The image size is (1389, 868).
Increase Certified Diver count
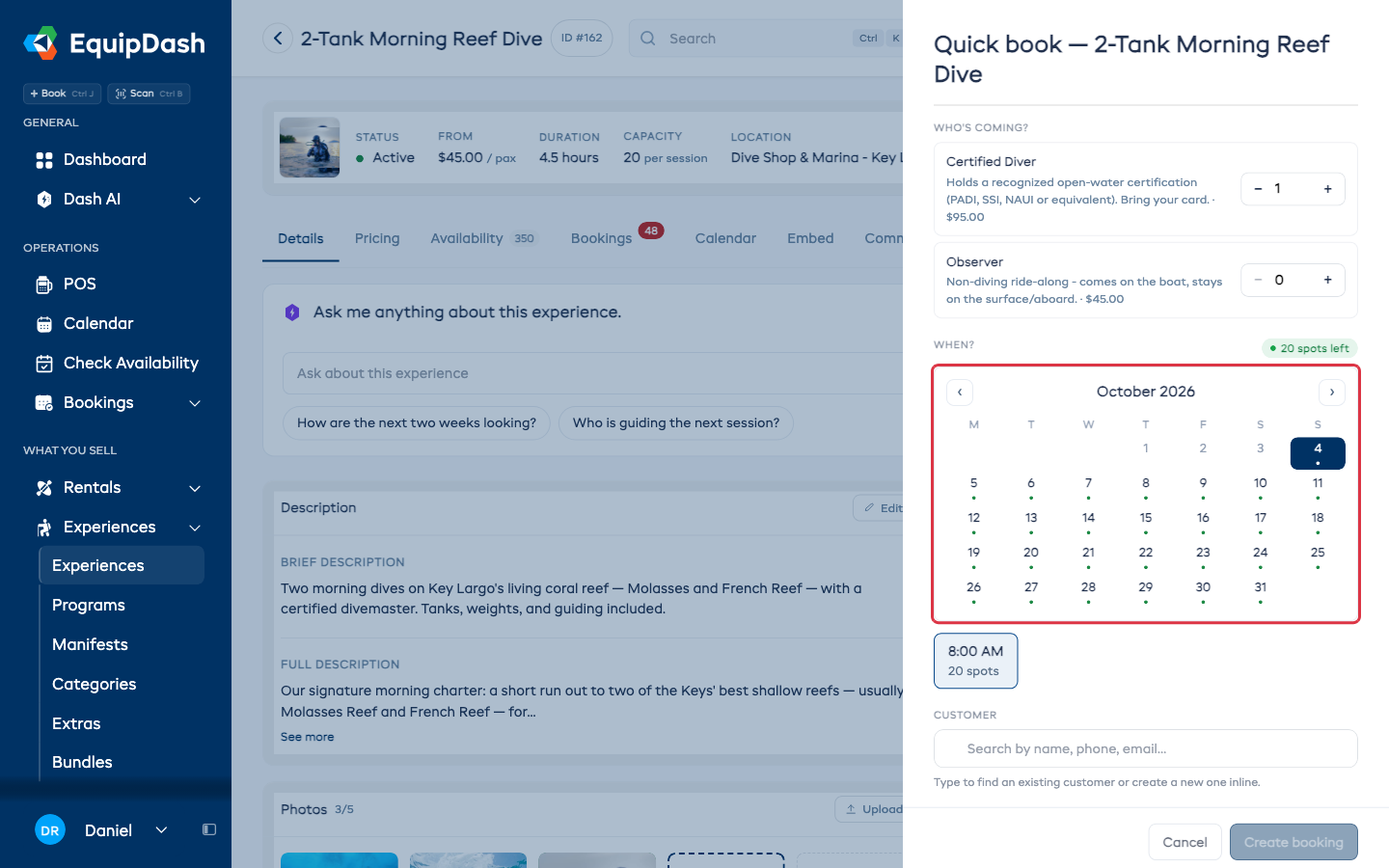(1328, 189)
